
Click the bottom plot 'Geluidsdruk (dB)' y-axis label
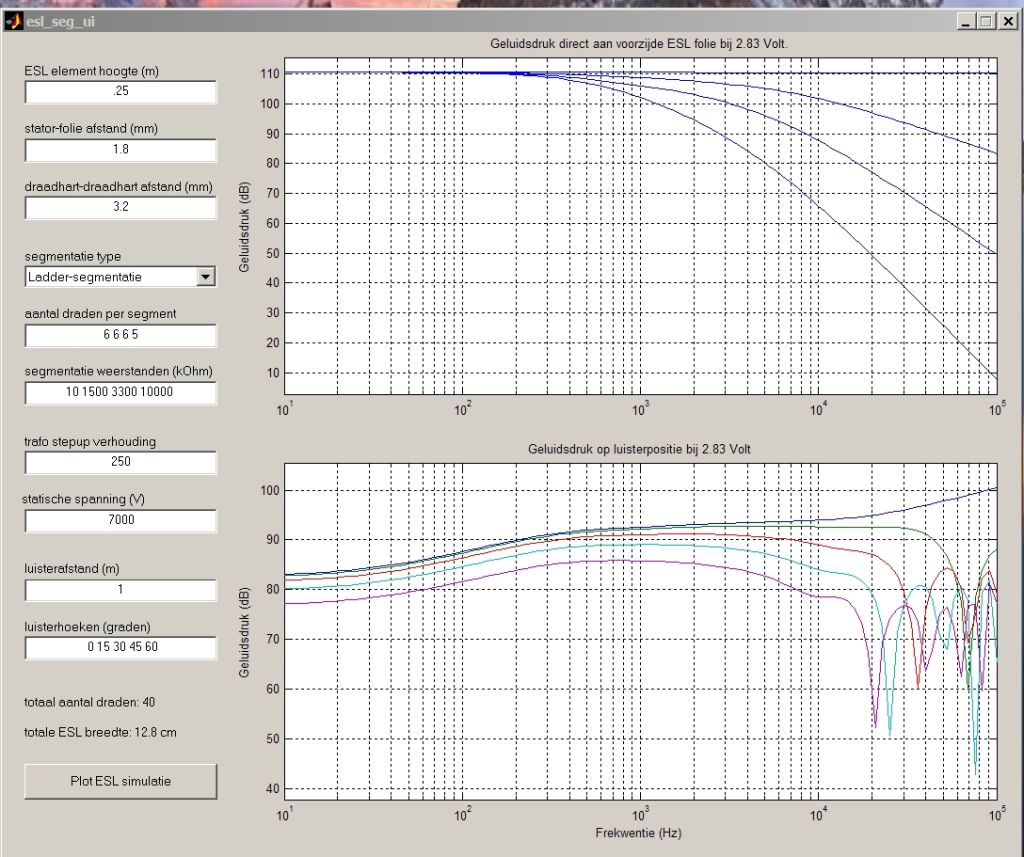(x=244, y=632)
